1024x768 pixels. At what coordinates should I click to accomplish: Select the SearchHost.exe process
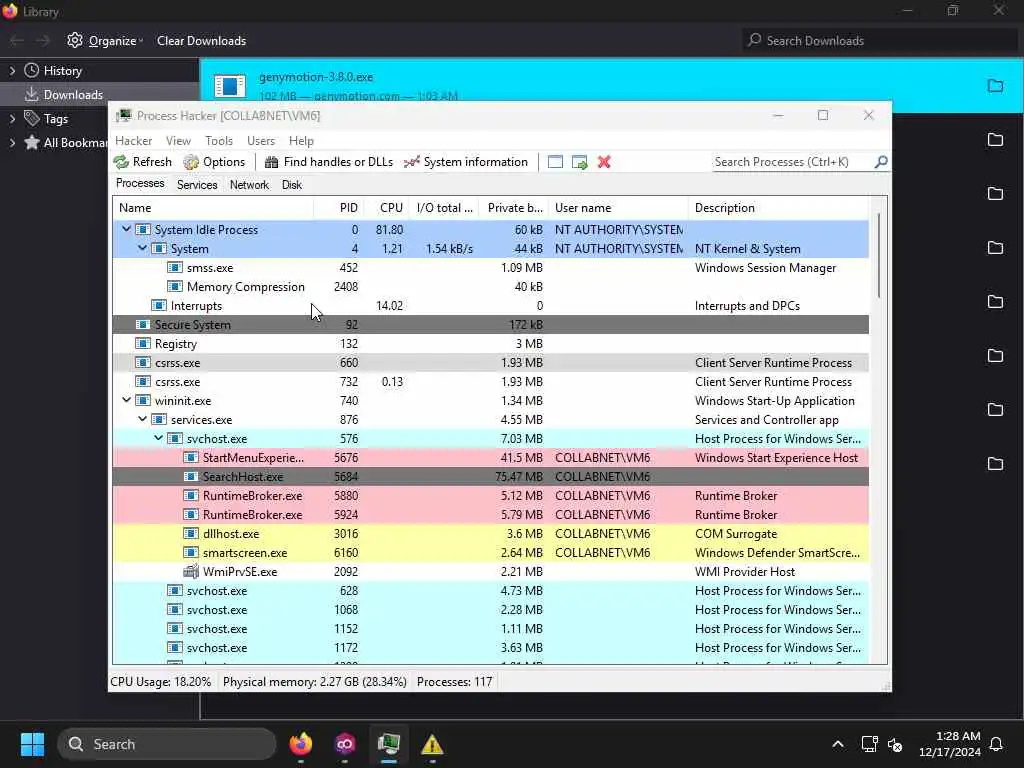click(491, 477)
